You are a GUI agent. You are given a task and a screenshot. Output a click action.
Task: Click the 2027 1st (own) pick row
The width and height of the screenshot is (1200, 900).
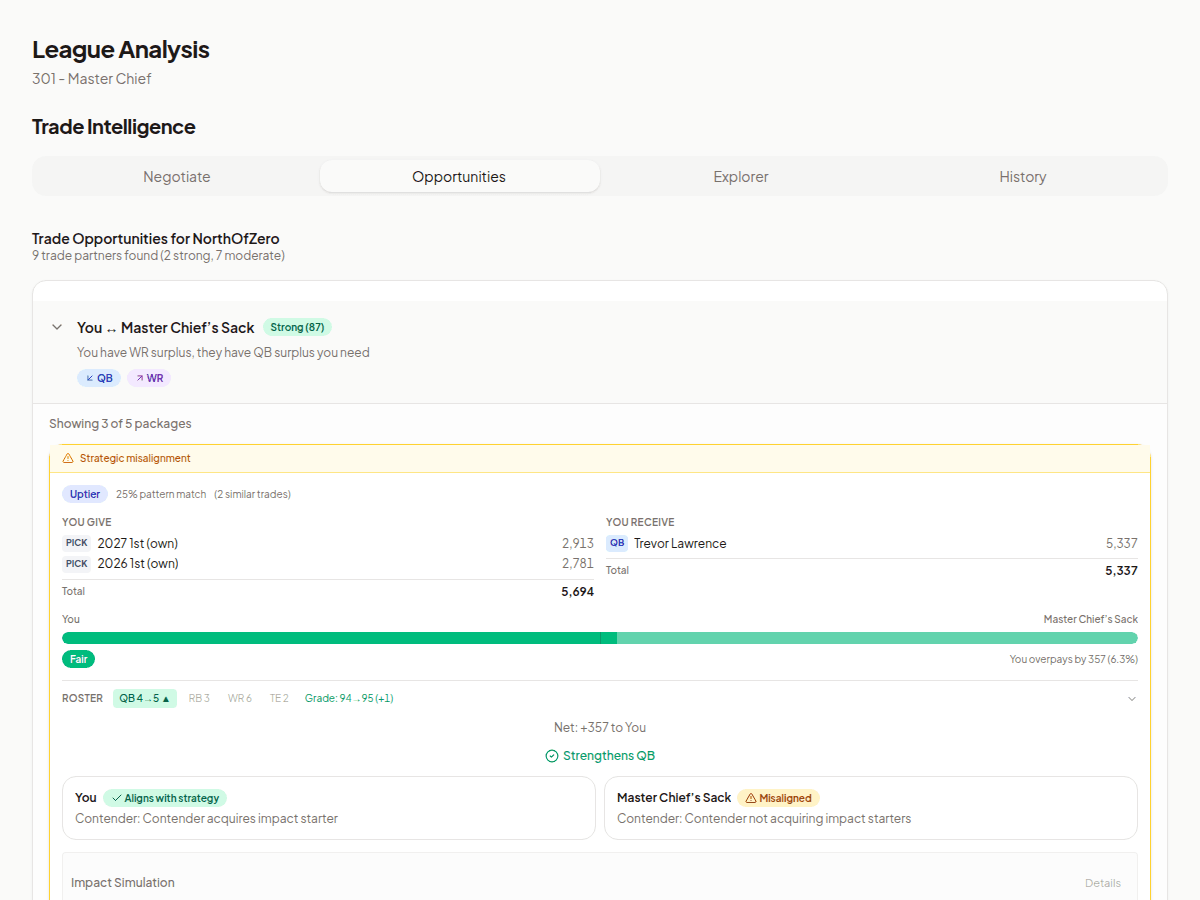[138, 543]
